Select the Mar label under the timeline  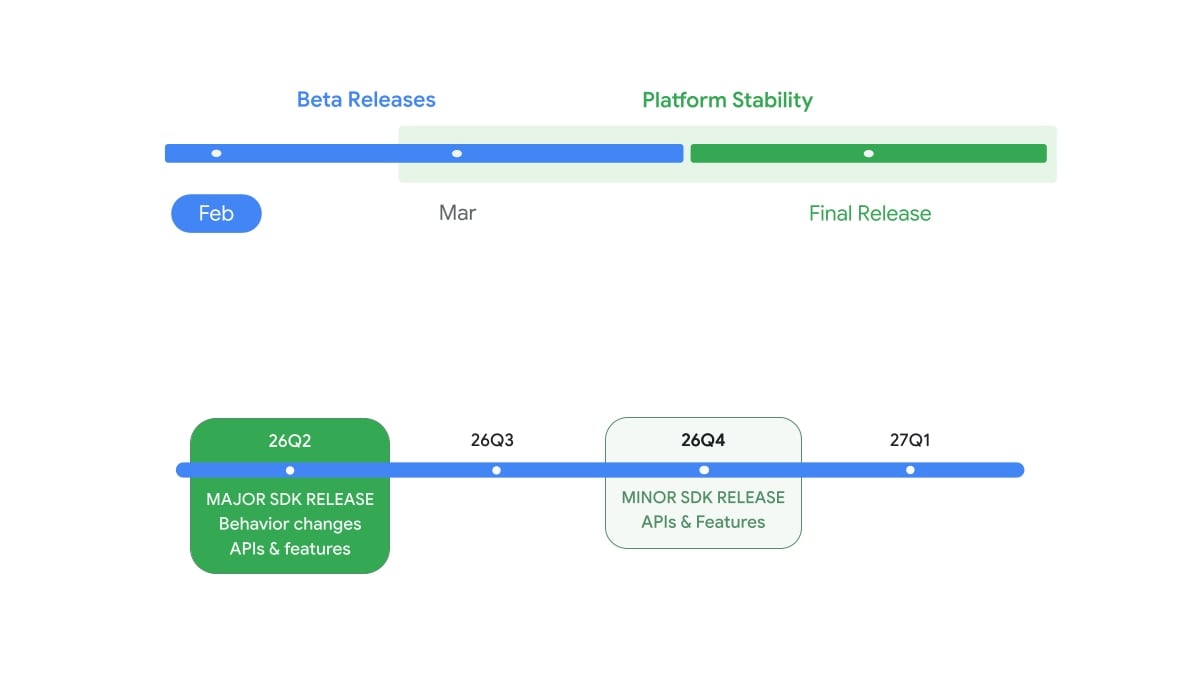pyautogui.click(x=457, y=213)
